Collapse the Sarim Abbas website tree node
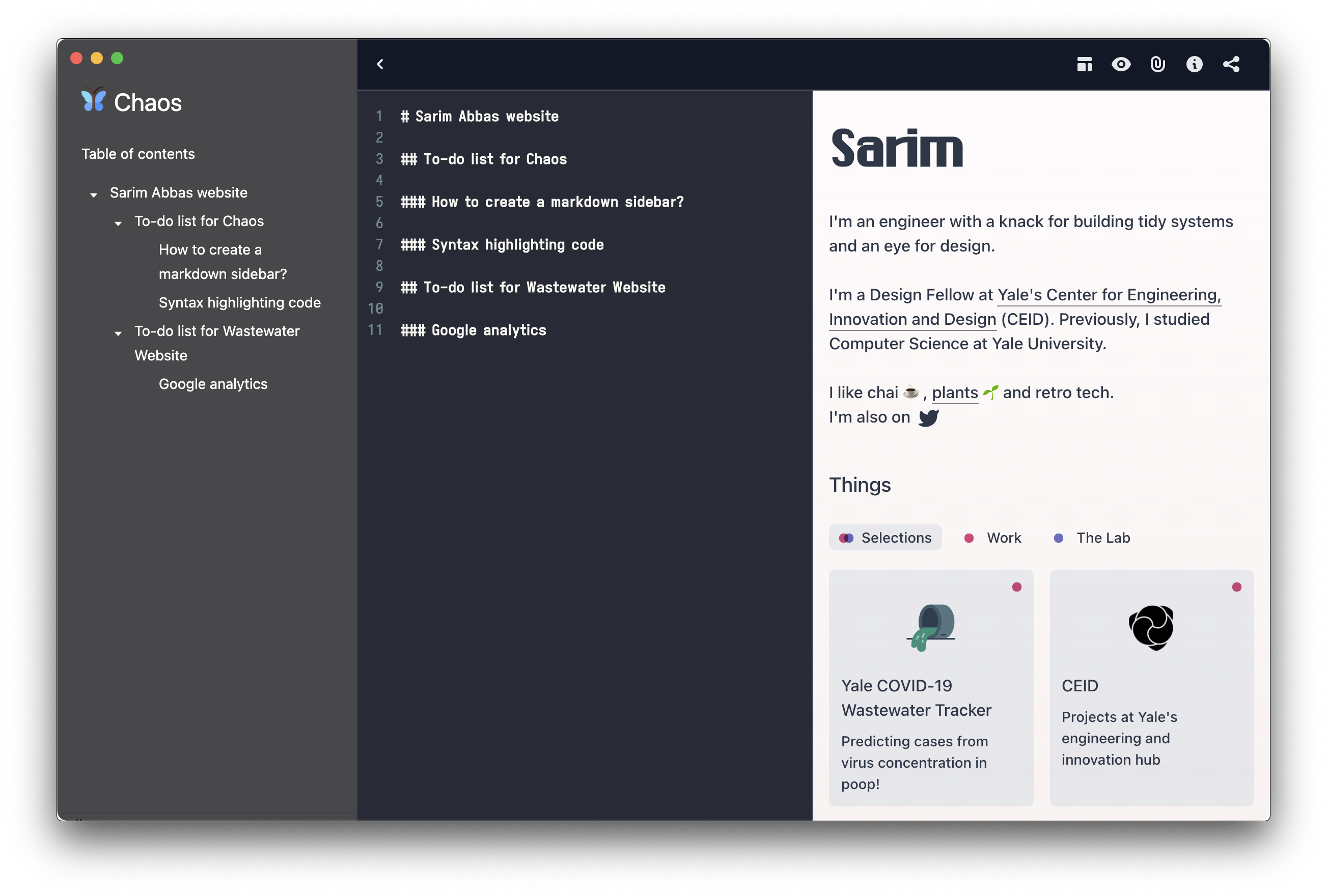 pos(94,194)
